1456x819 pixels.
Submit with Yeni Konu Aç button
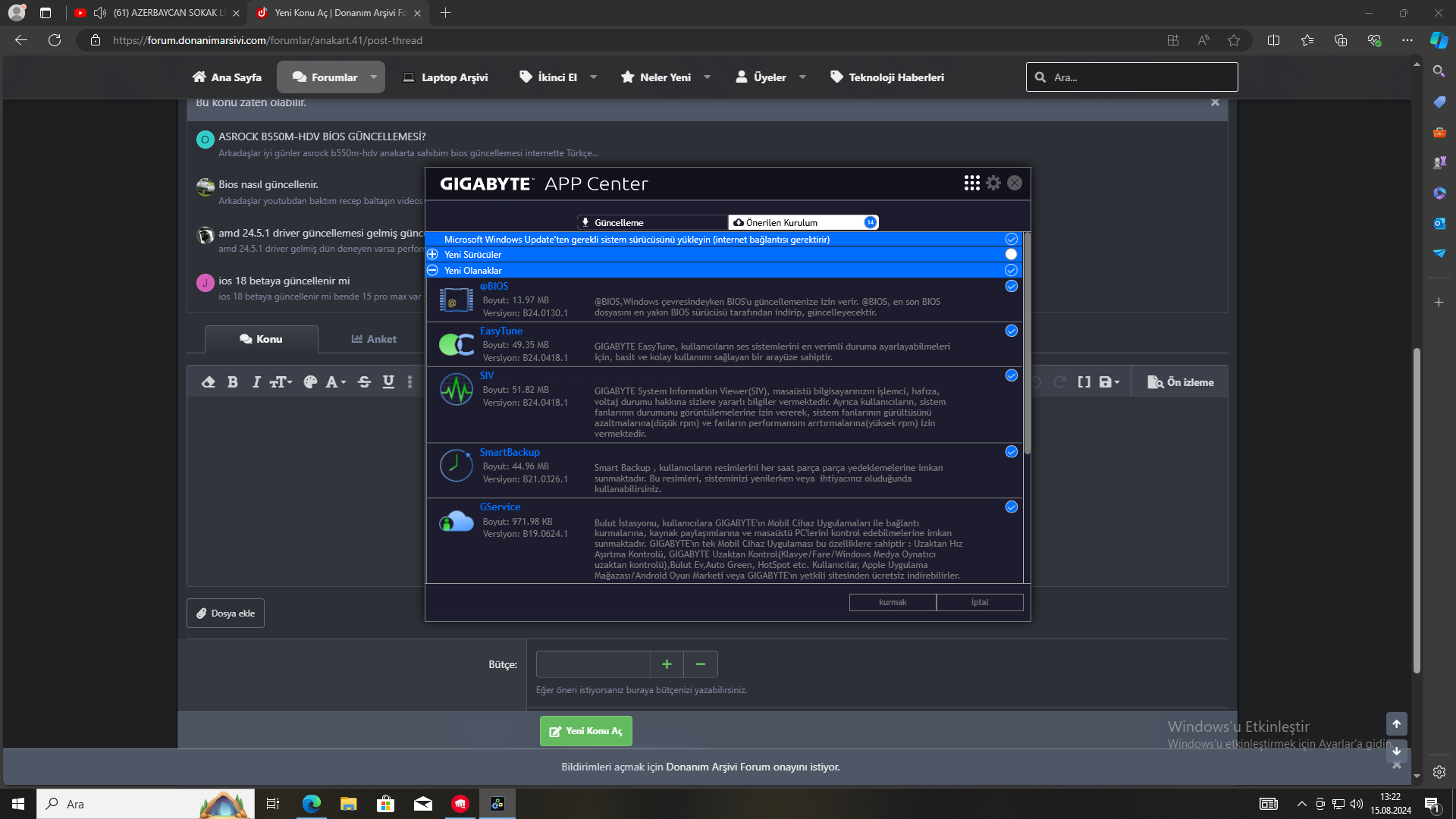pos(586,731)
